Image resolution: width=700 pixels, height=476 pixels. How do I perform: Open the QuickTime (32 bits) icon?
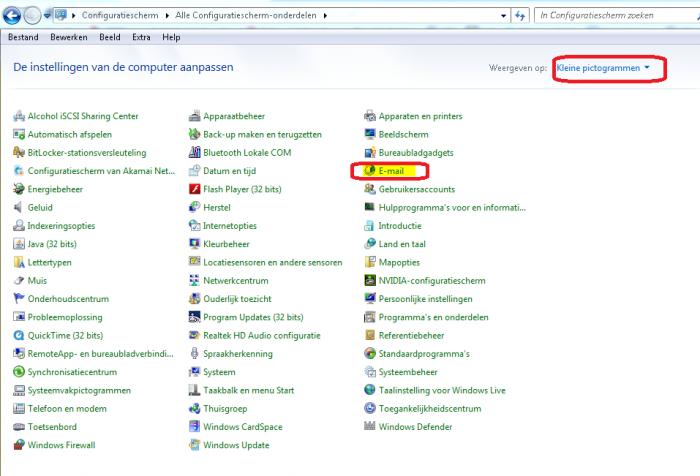coord(19,335)
